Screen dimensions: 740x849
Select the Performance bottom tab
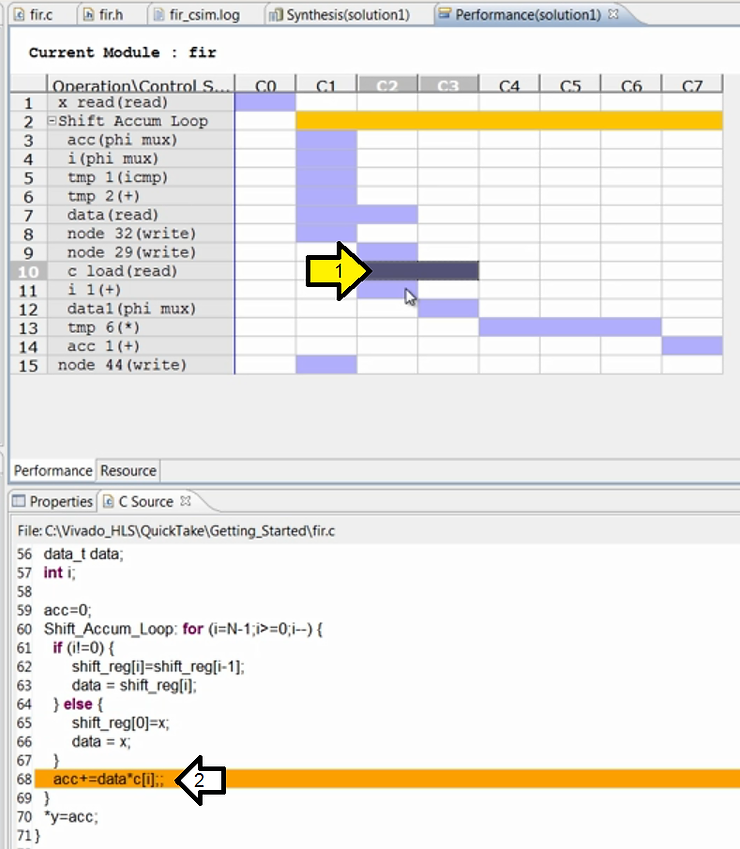tap(53, 471)
